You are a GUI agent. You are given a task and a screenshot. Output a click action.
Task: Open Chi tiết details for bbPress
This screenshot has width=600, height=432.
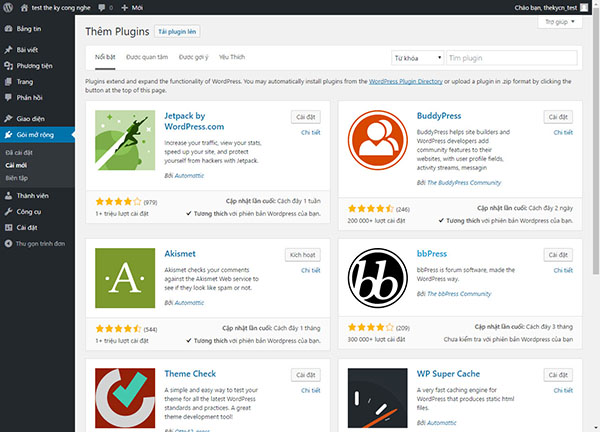(563, 270)
